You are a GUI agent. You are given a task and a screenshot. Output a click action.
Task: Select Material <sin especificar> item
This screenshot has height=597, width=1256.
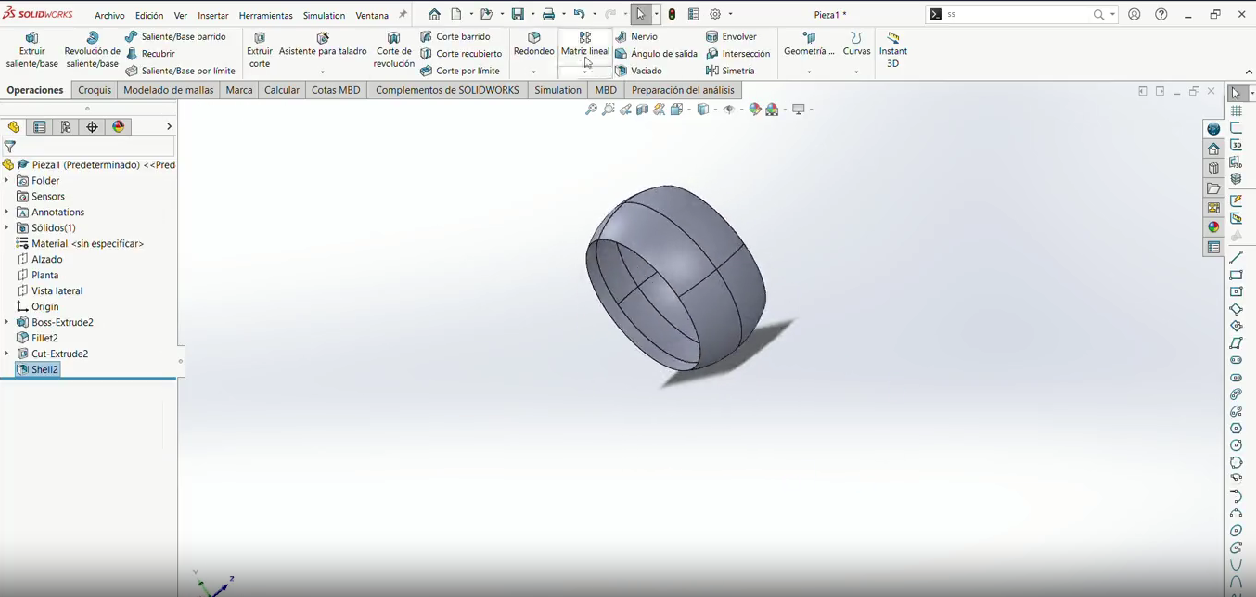click(80, 244)
